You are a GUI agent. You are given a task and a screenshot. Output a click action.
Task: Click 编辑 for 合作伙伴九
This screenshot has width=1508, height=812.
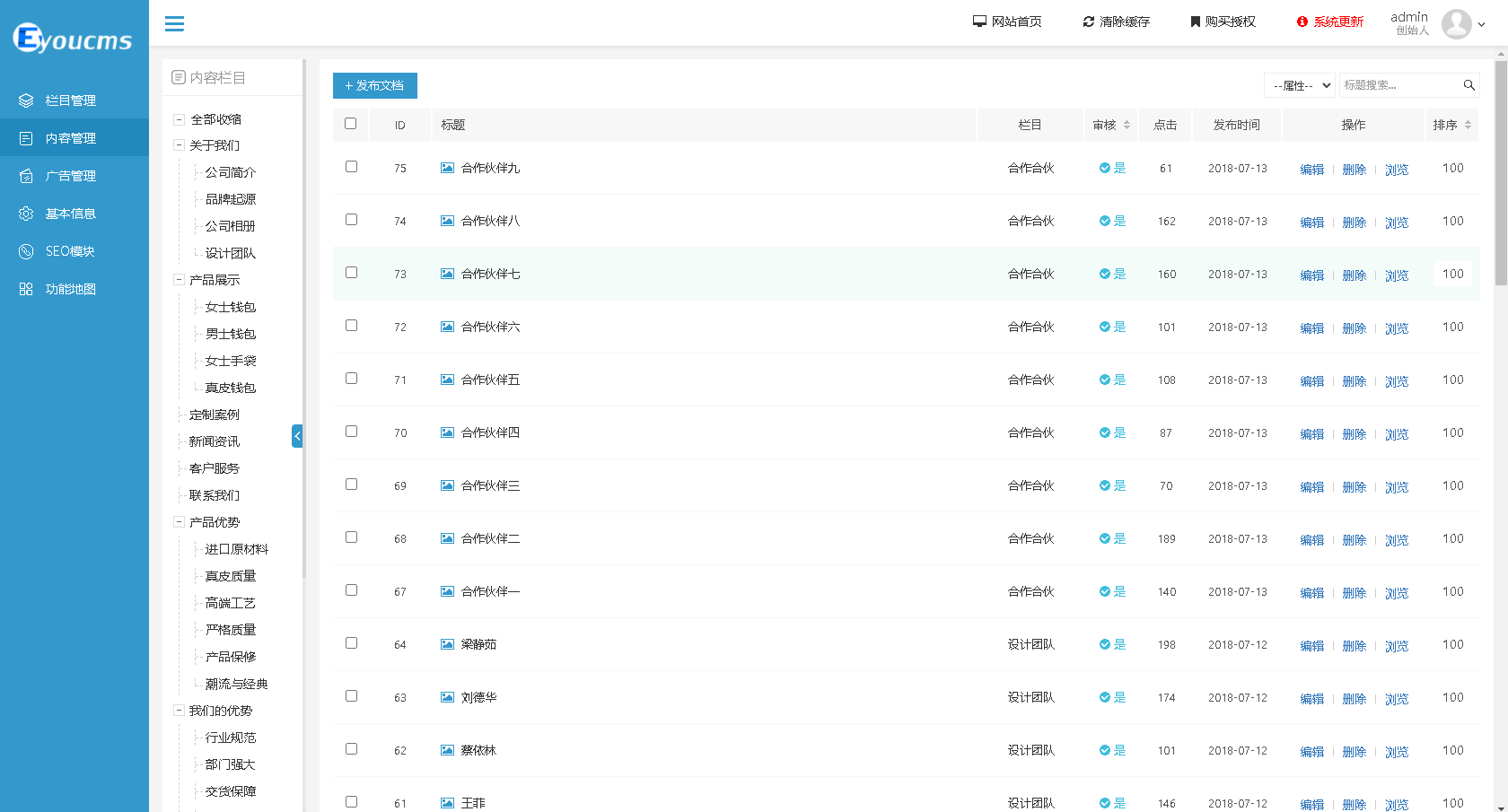[x=1312, y=170]
